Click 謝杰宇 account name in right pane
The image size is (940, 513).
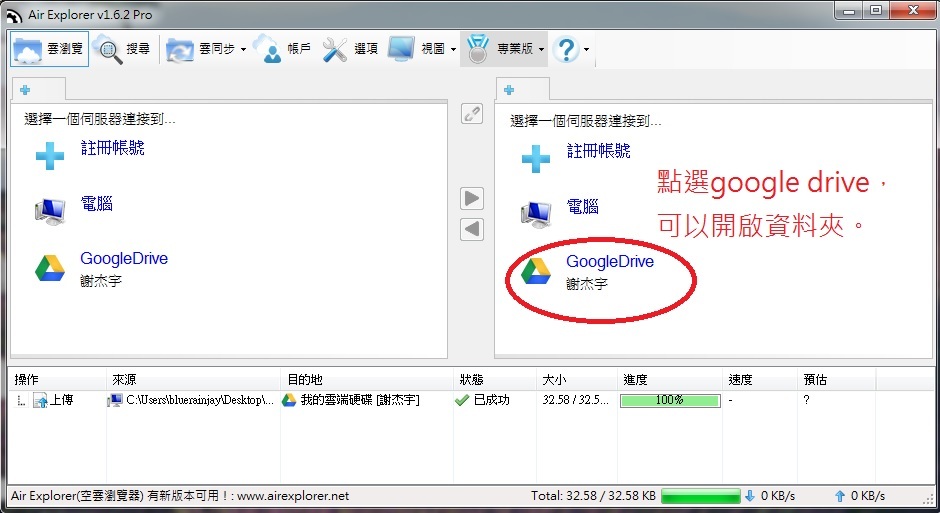pyautogui.click(x=587, y=283)
